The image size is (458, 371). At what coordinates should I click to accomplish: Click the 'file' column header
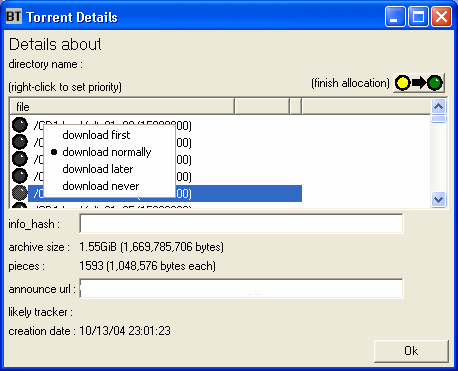tap(122, 107)
